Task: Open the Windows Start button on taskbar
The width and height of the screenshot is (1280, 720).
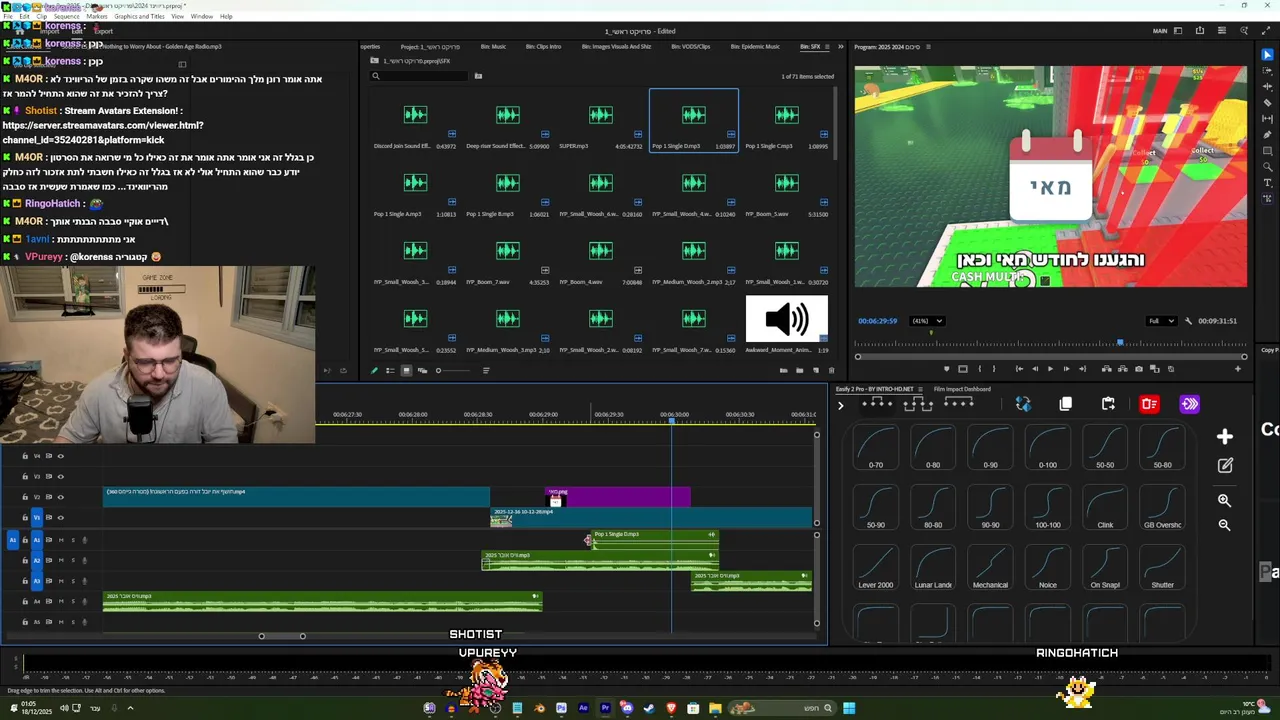Action: (x=849, y=708)
